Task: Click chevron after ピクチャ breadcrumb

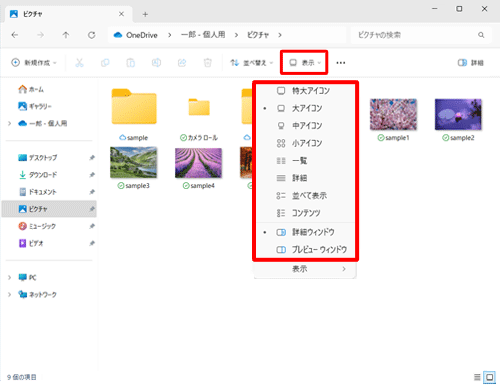Action: click(x=280, y=35)
